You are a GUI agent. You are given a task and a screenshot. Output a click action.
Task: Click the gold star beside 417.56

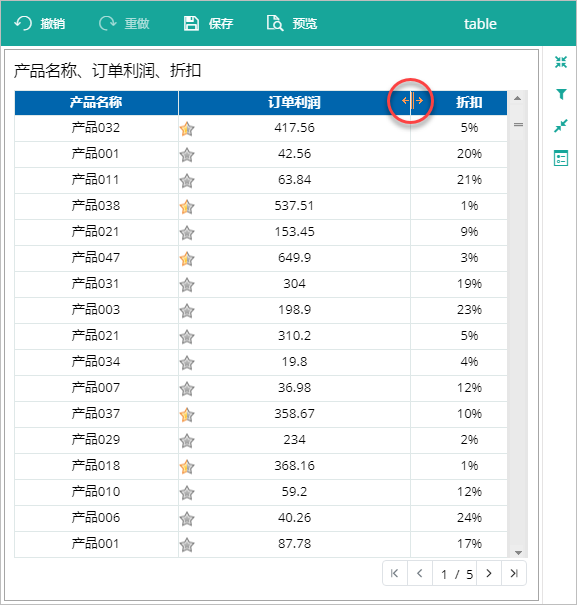pos(187,129)
